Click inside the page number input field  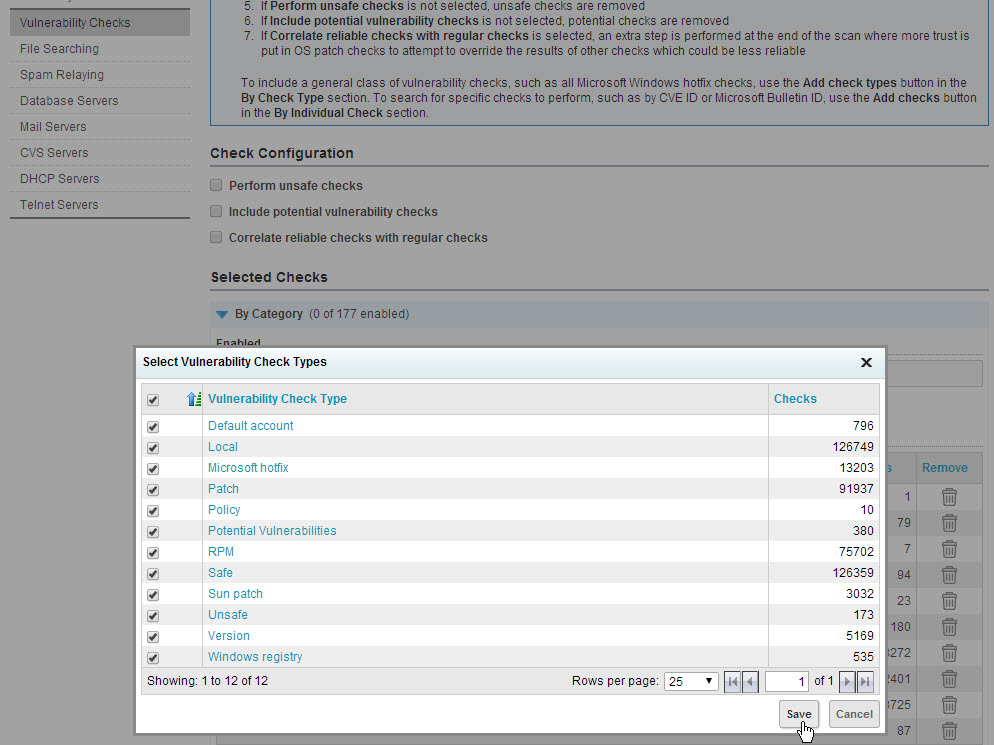point(787,681)
